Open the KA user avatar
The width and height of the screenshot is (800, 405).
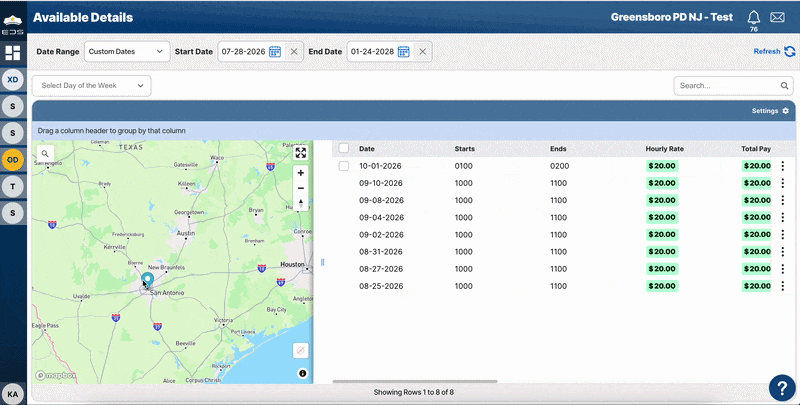pyautogui.click(x=13, y=394)
